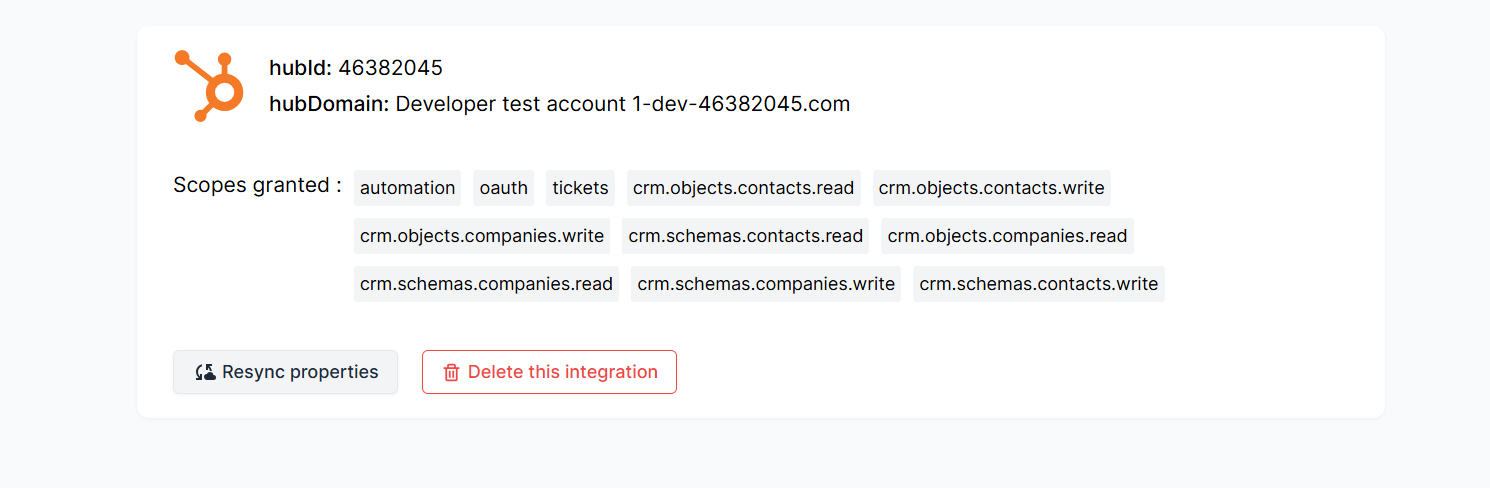Click the crm.objects.contacts.read scope chip

point(744,188)
